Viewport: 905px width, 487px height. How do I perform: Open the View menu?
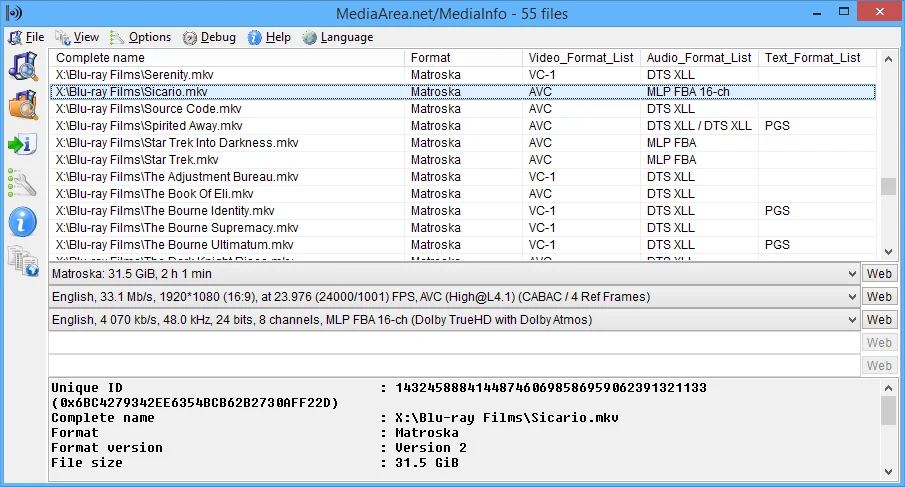tap(77, 37)
